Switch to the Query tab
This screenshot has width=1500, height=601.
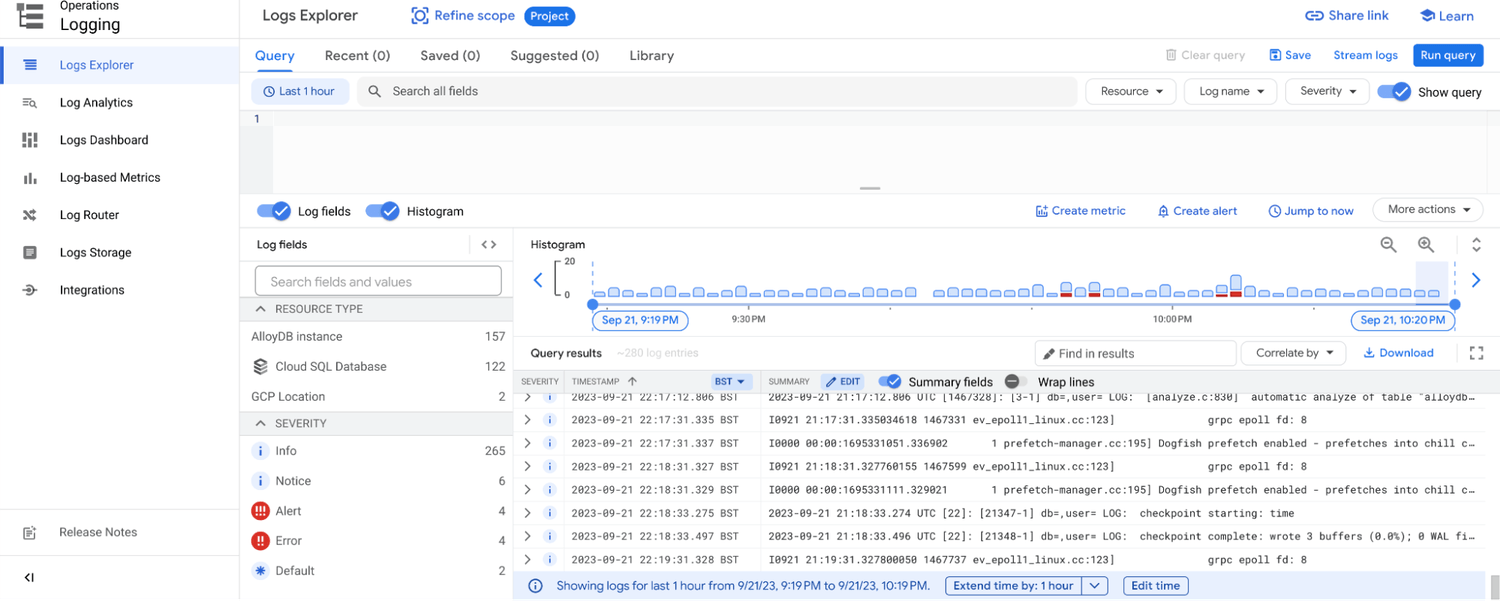click(275, 56)
